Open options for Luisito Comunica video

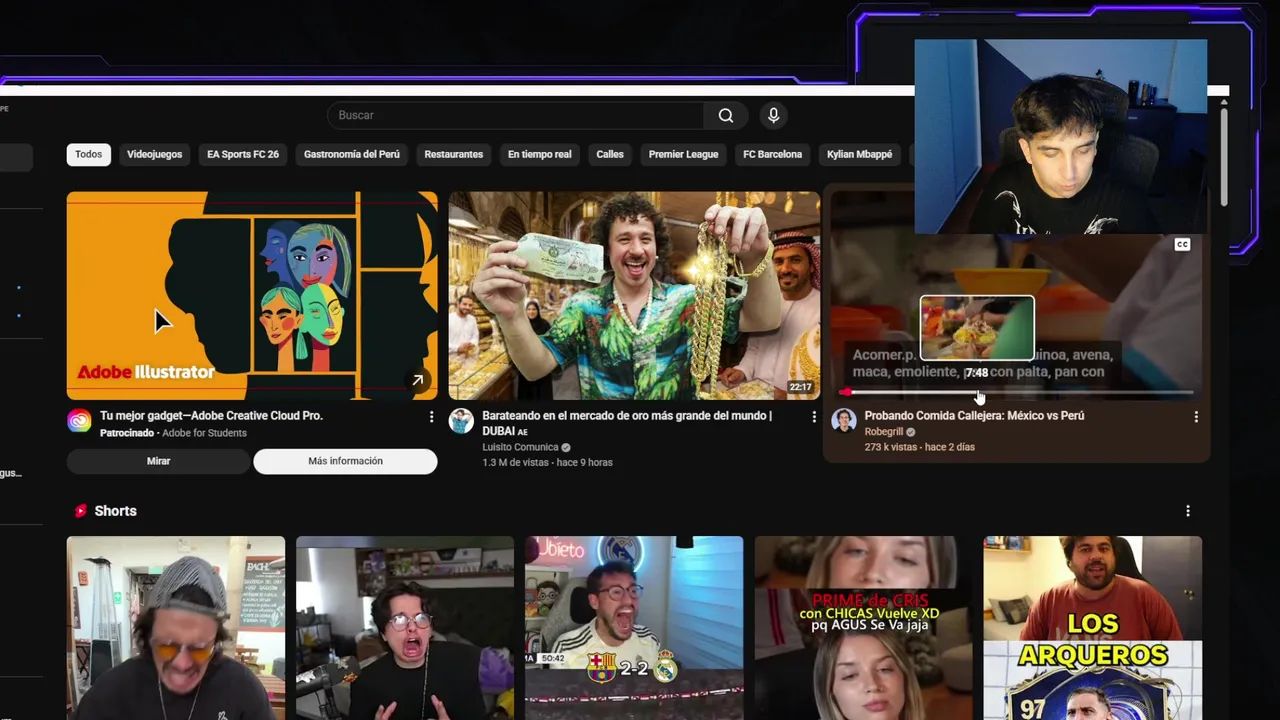(x=813, y=416)
